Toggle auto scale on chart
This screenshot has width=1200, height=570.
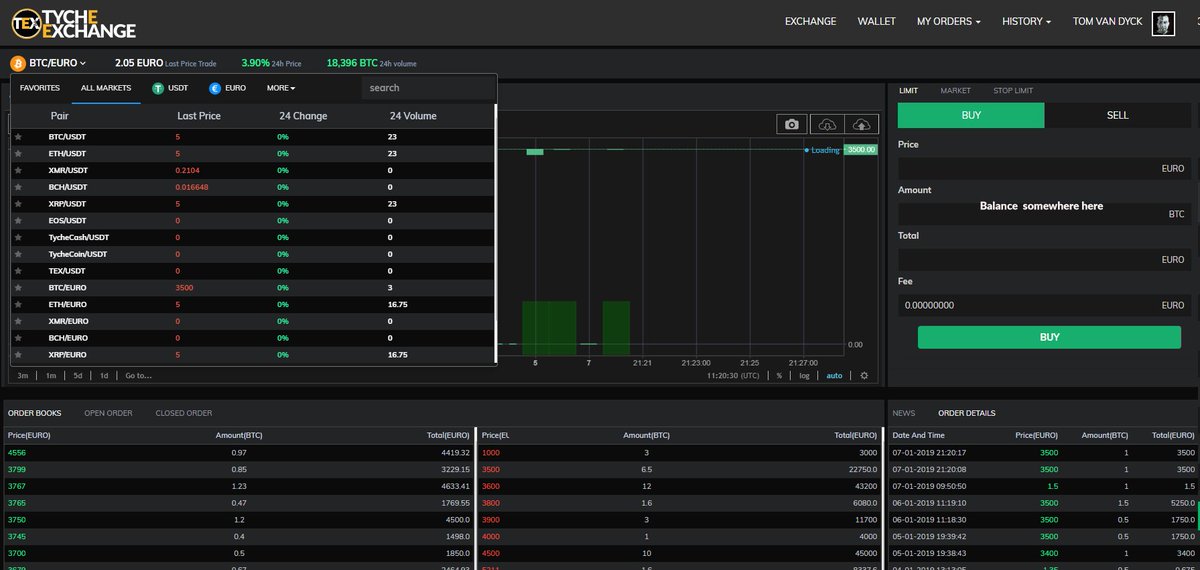tap(834, 376)
